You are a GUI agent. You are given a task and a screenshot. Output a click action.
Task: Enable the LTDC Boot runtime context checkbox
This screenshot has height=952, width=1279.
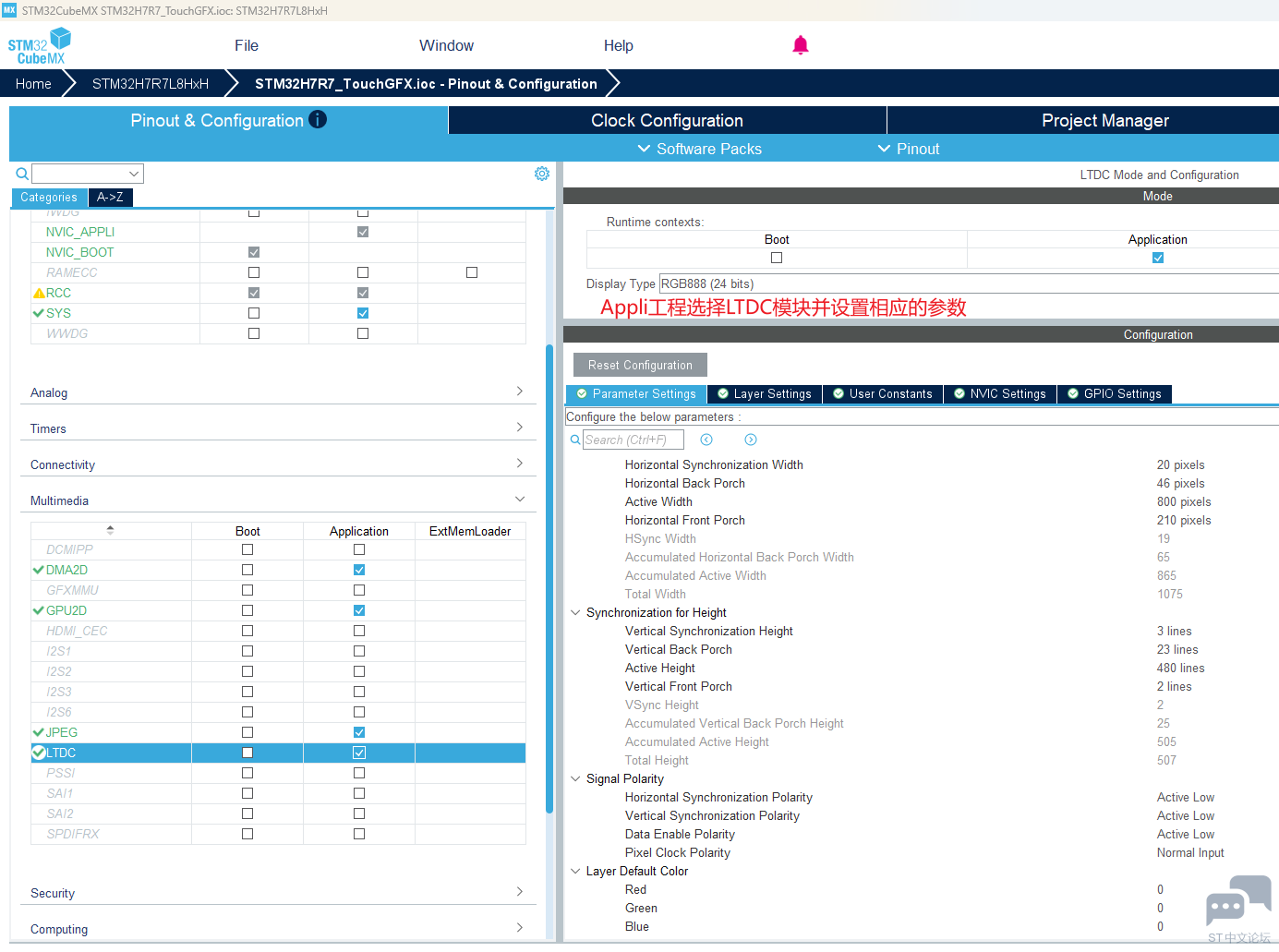(777, 258)
